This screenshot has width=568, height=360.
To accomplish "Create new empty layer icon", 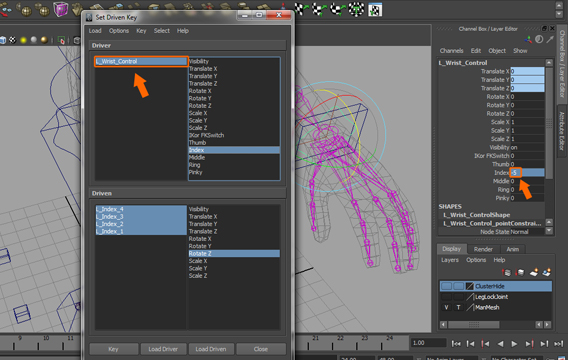I will [x=534, y=272].
